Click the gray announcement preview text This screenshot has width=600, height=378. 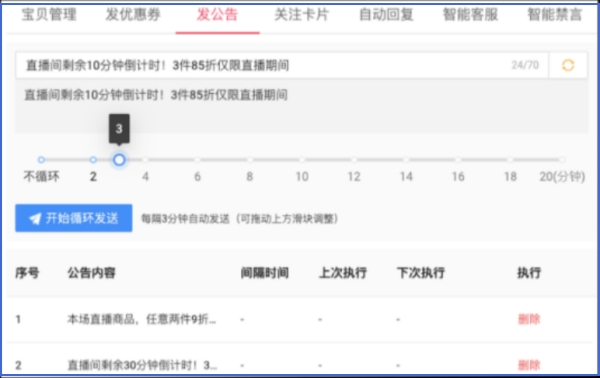pos(156,94)
